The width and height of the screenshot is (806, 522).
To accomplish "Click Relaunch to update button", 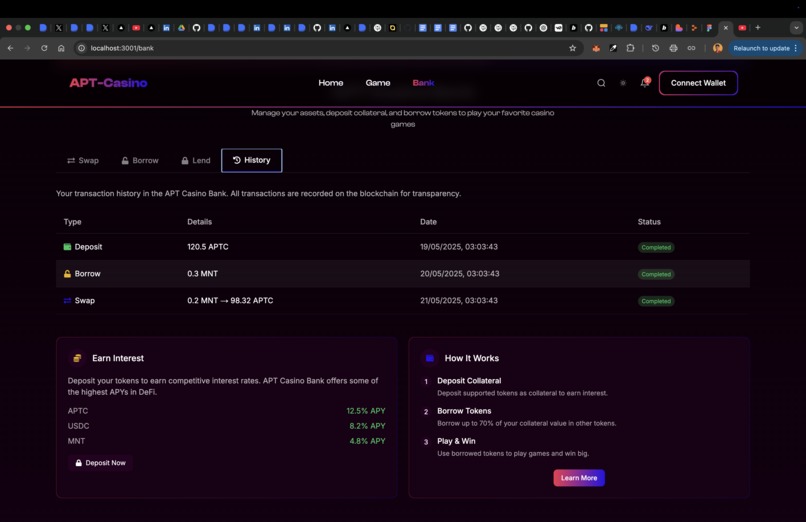I will click(x=765, y=48).
